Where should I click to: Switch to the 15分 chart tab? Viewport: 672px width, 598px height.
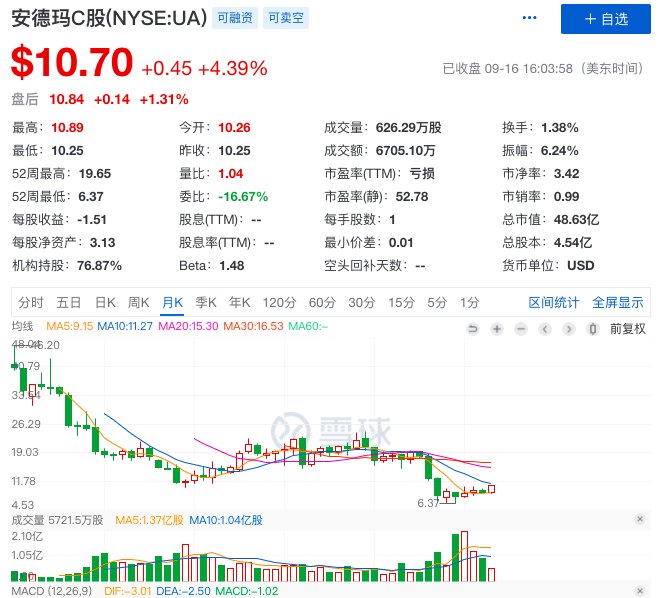pos(401,303)
